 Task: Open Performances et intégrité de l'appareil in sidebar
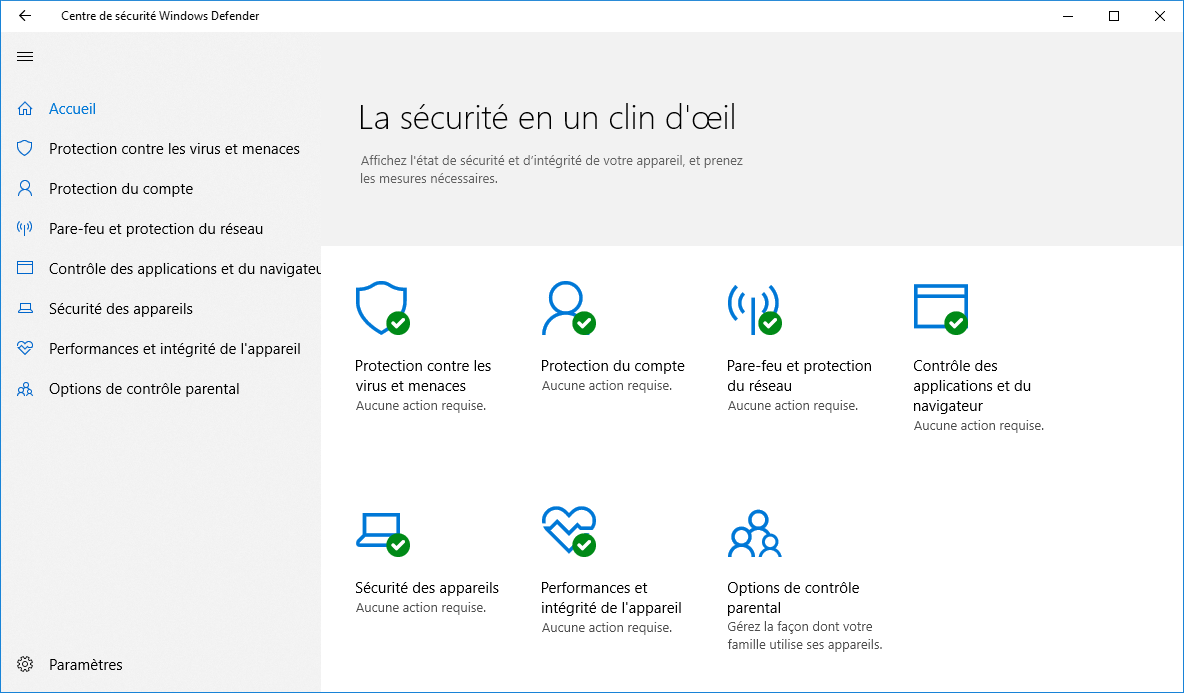pyautogui.click(x=174, y=349)
